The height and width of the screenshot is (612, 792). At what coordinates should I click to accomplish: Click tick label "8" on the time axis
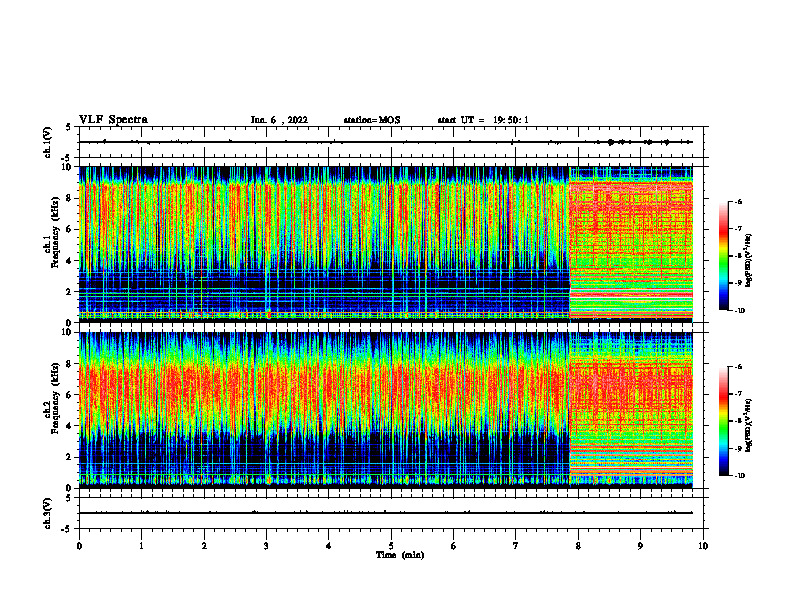(x=578, y=546)
